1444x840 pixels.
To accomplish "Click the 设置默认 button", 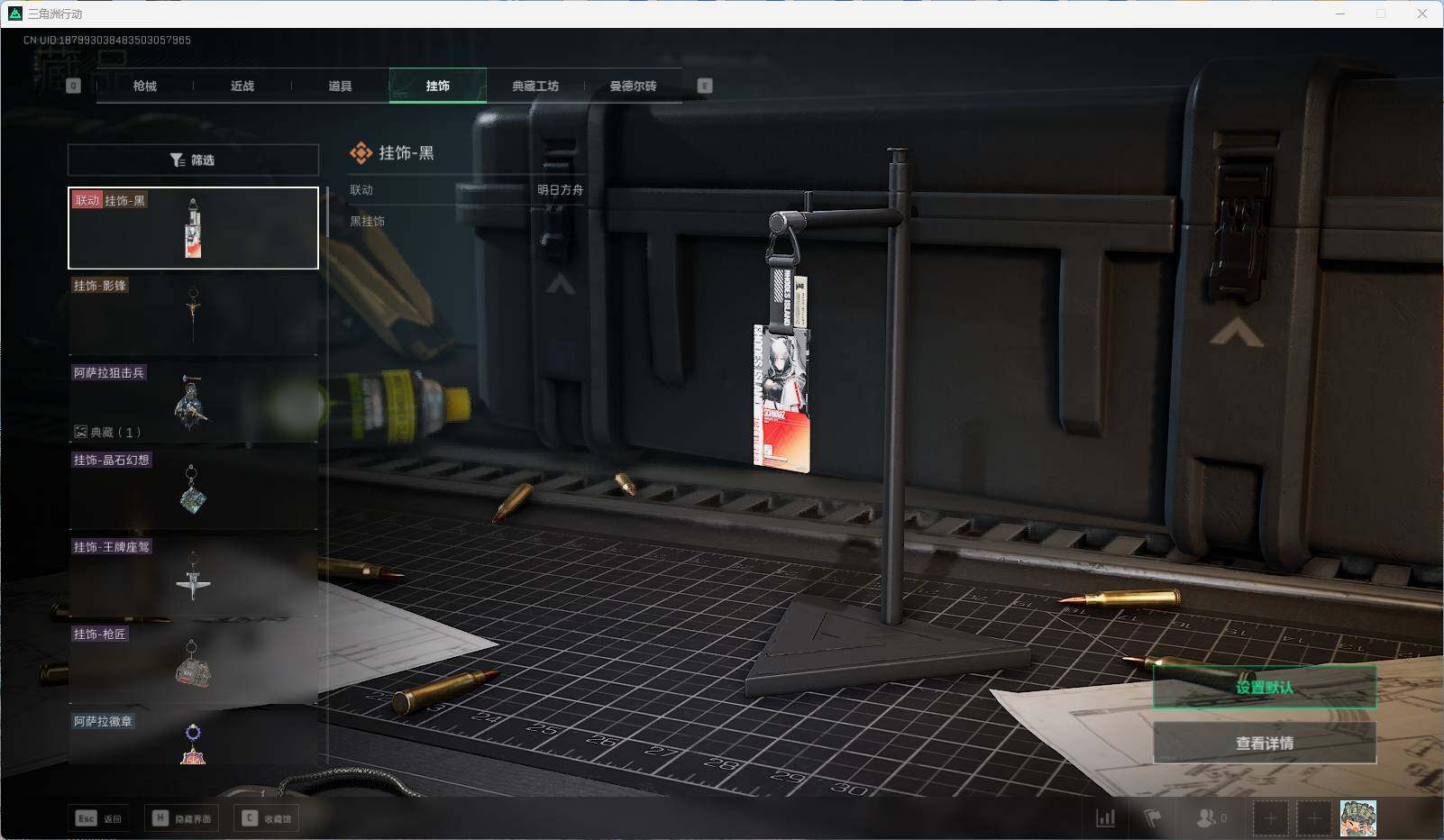I will coord(1265,688).
